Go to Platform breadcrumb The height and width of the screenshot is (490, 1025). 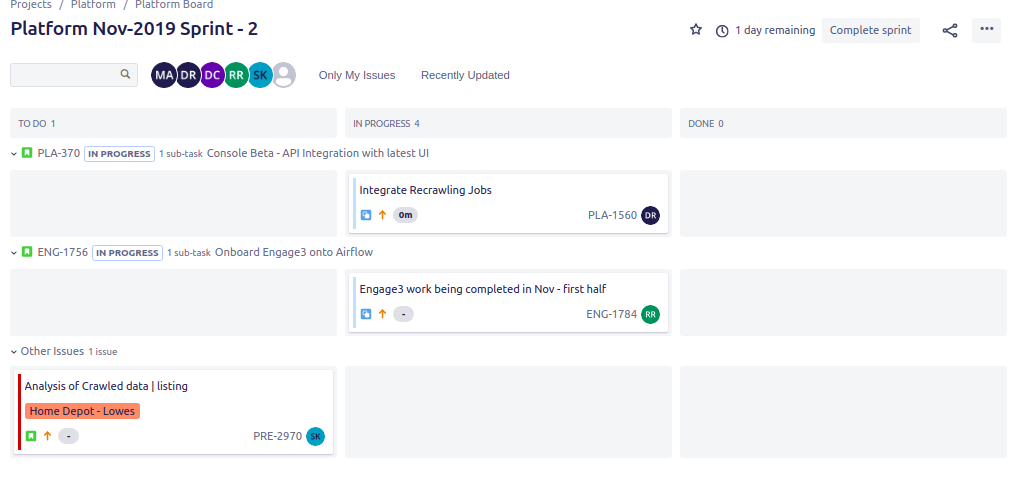pyautogui.click(x=93, y=5)
